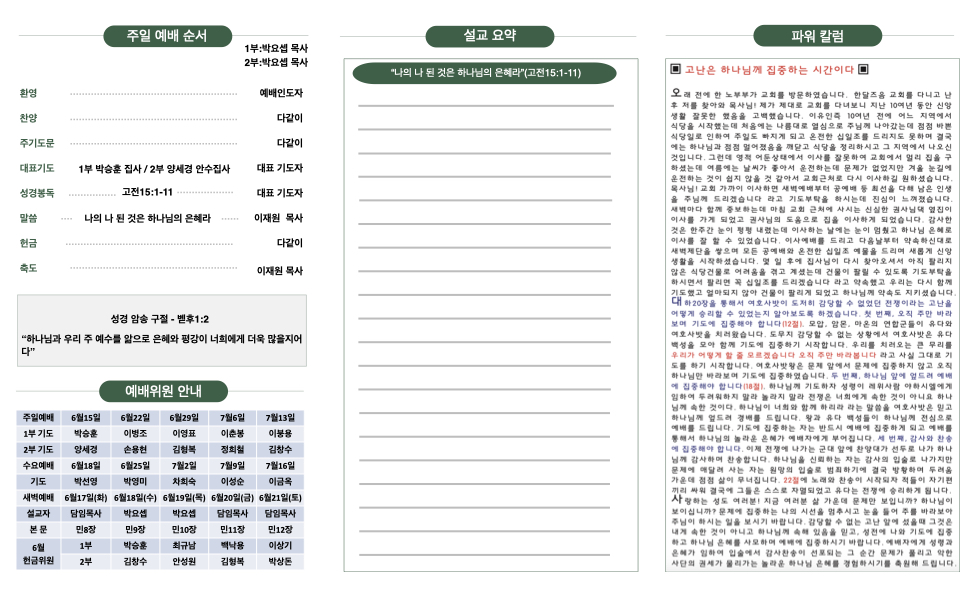Select the '환영' item in worship order

point(28,93)
